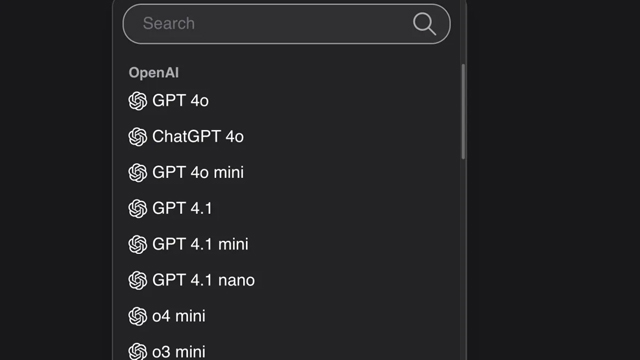Focus the Search input field

tap(287, 24)
